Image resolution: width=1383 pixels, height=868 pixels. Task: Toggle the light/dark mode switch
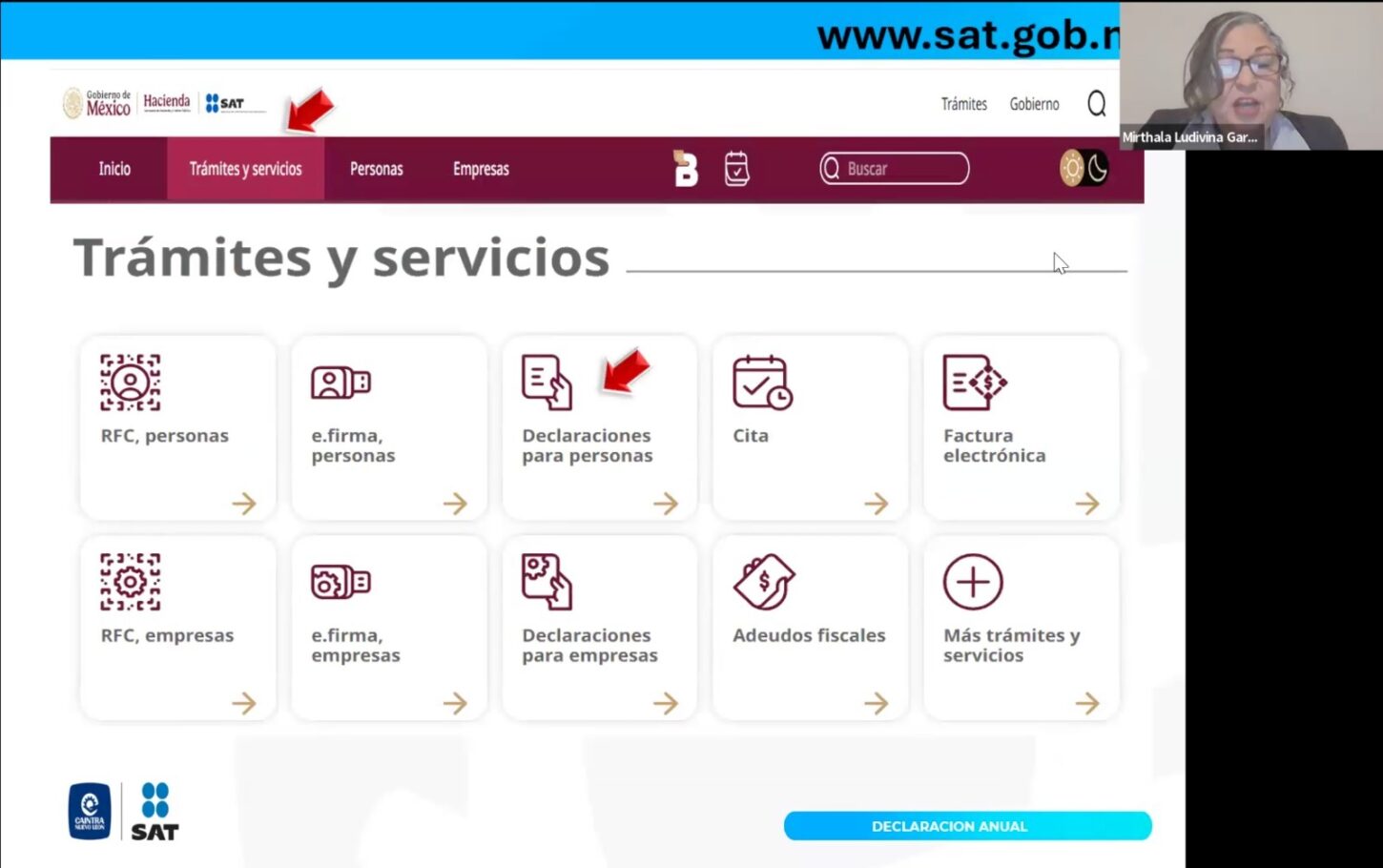(x=1084, y=169)
